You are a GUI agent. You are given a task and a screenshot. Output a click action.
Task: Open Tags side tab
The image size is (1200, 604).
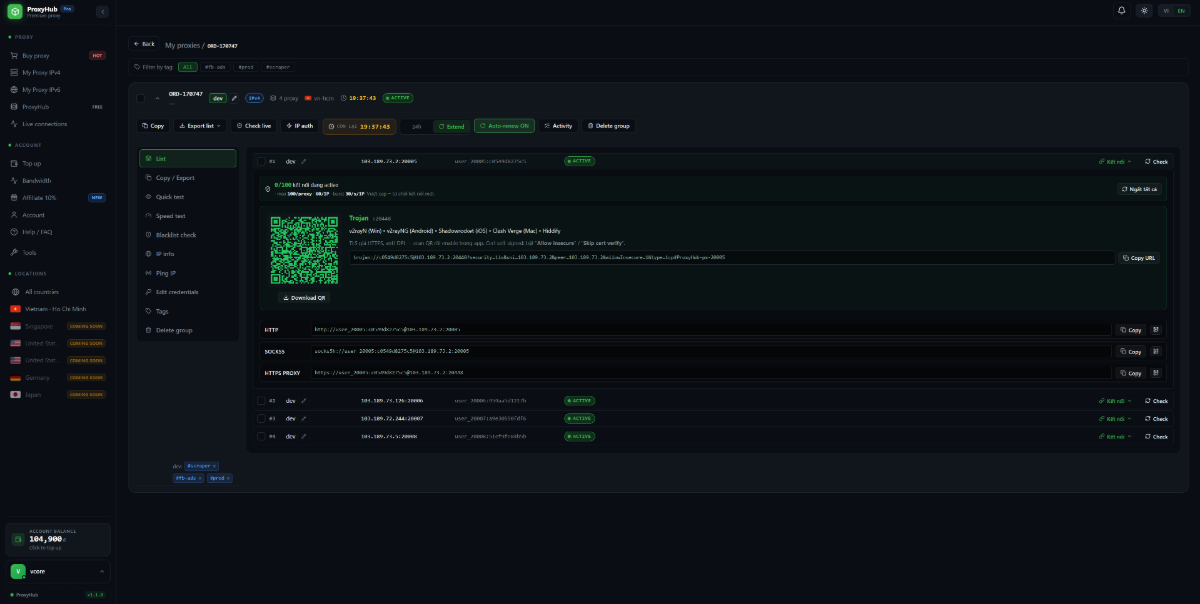click(x=188, y=311)
